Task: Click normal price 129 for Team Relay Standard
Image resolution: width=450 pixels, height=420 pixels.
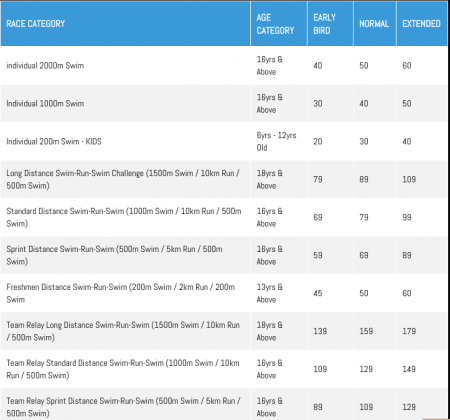Action: (366, 369)
